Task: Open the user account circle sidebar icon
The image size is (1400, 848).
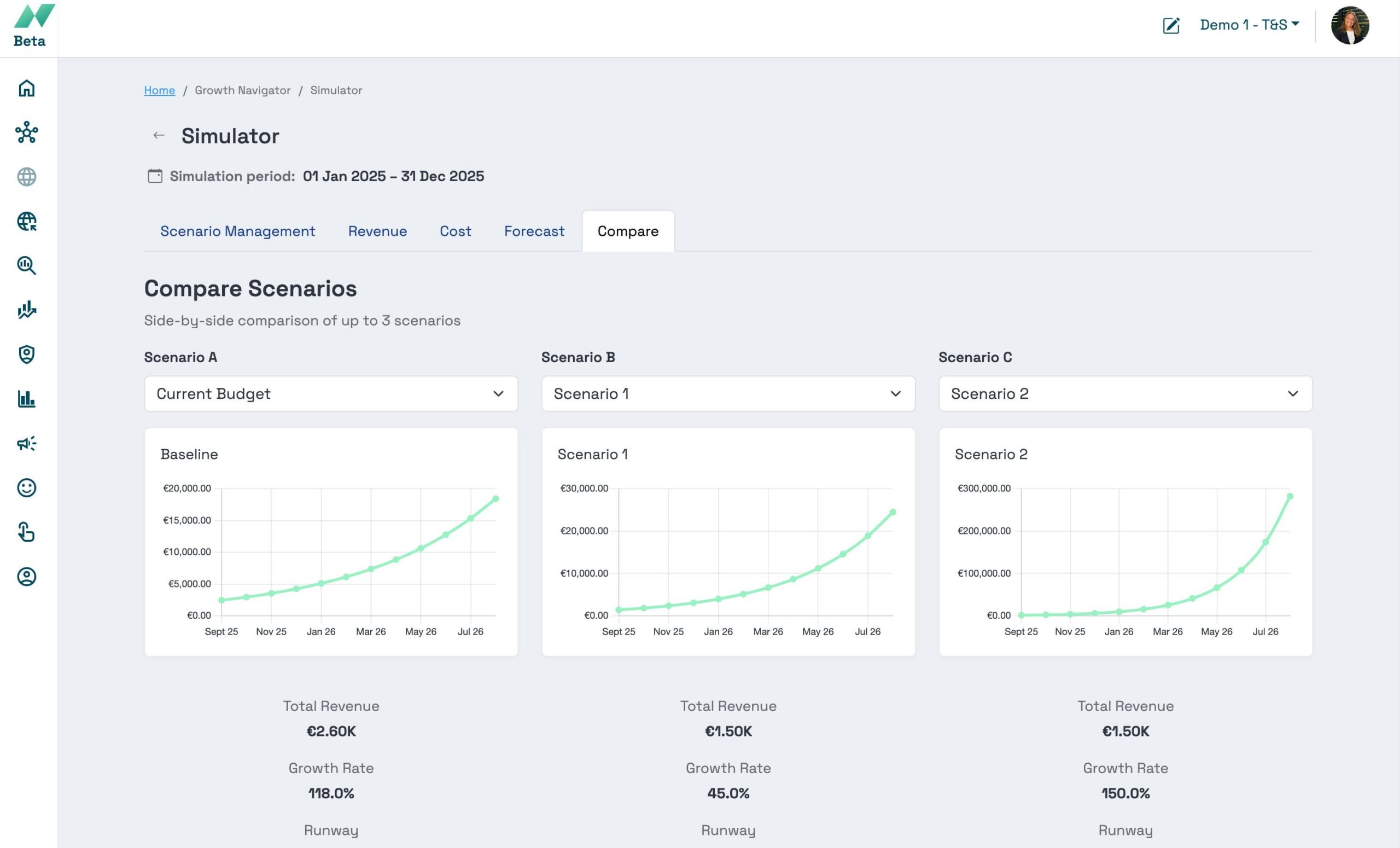Action: pyautogui.click(x=27, y=576)
